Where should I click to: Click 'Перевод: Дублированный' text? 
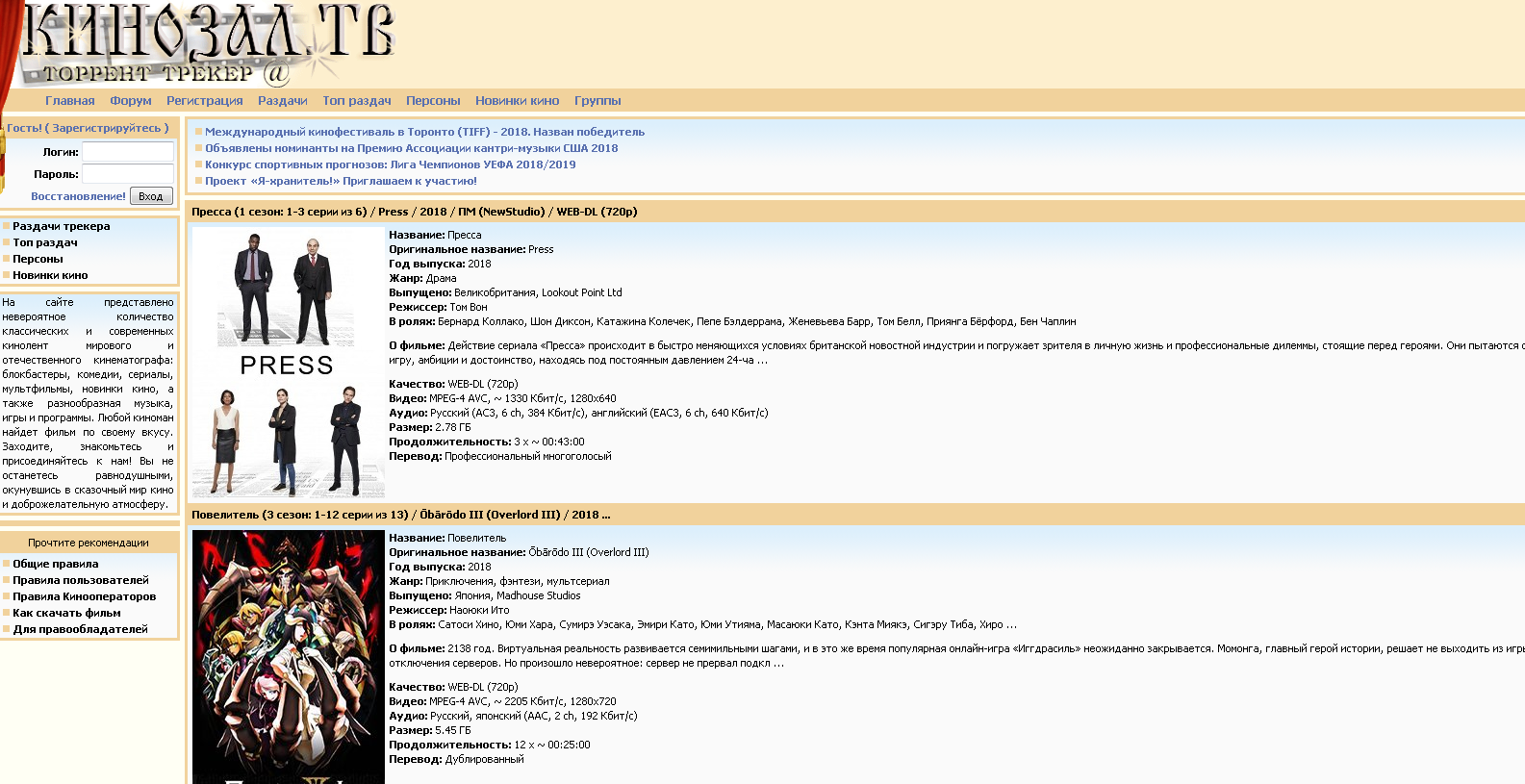(456, 759)
